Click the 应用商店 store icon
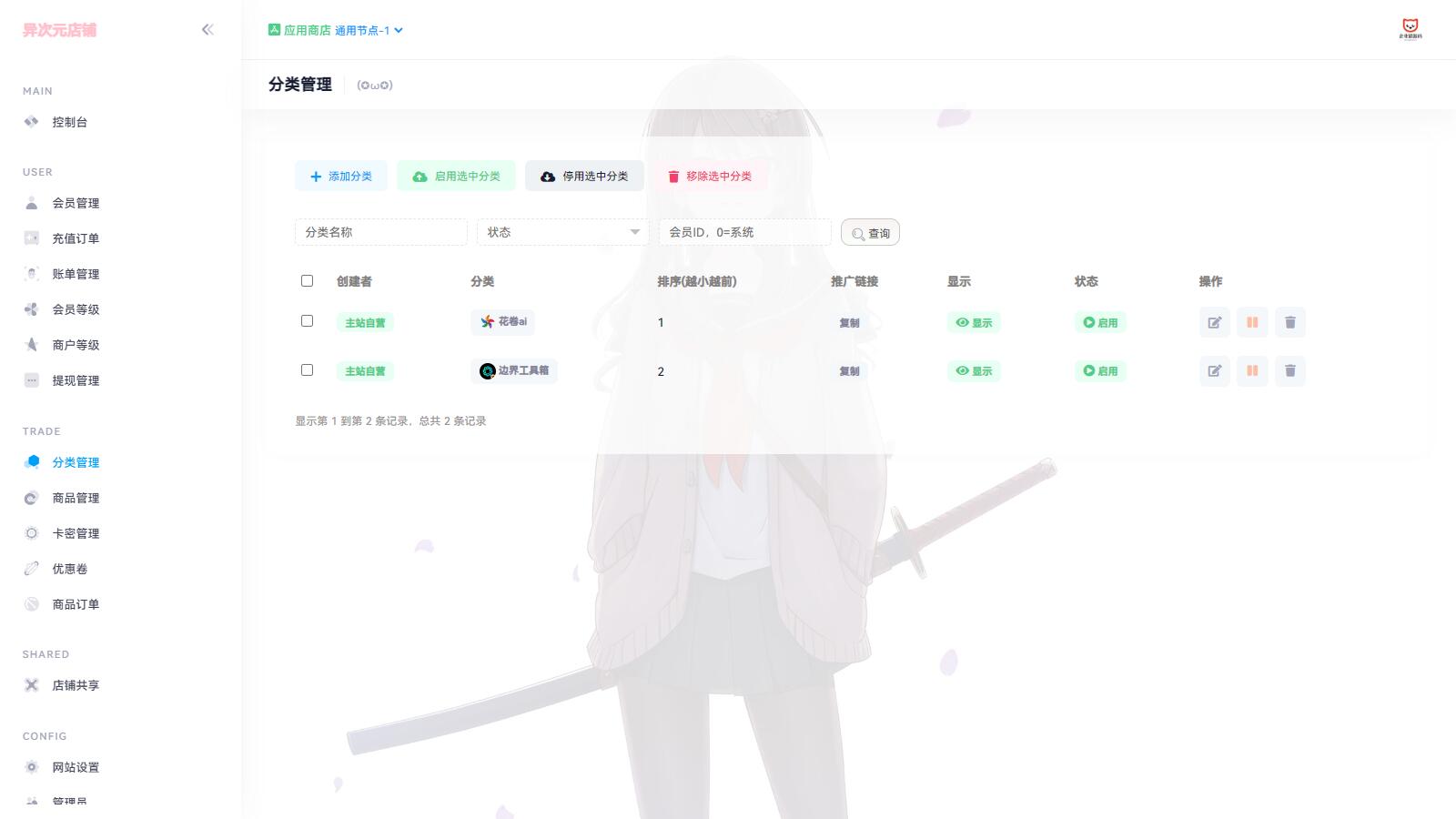Image resolution: width=1456 pixels, height=819 pixels. point(274,30)
